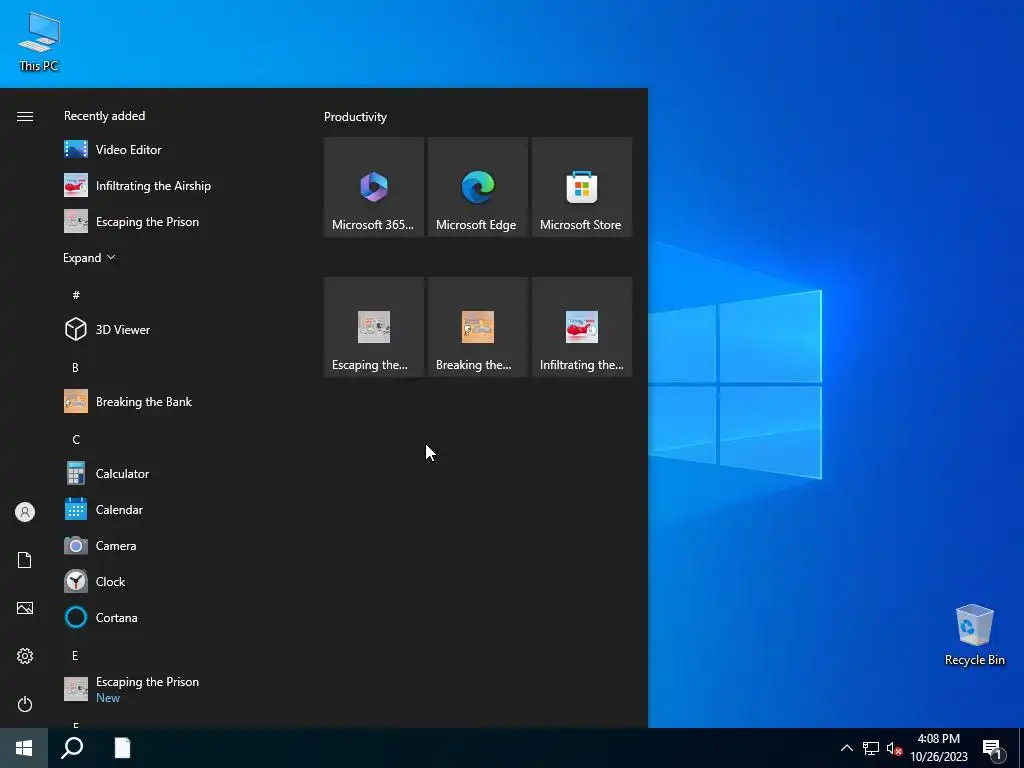The width and height of the screenshot is (1024, 768).
Task: Launch the Escaping the... pinned tile
Action: point(374,327)
